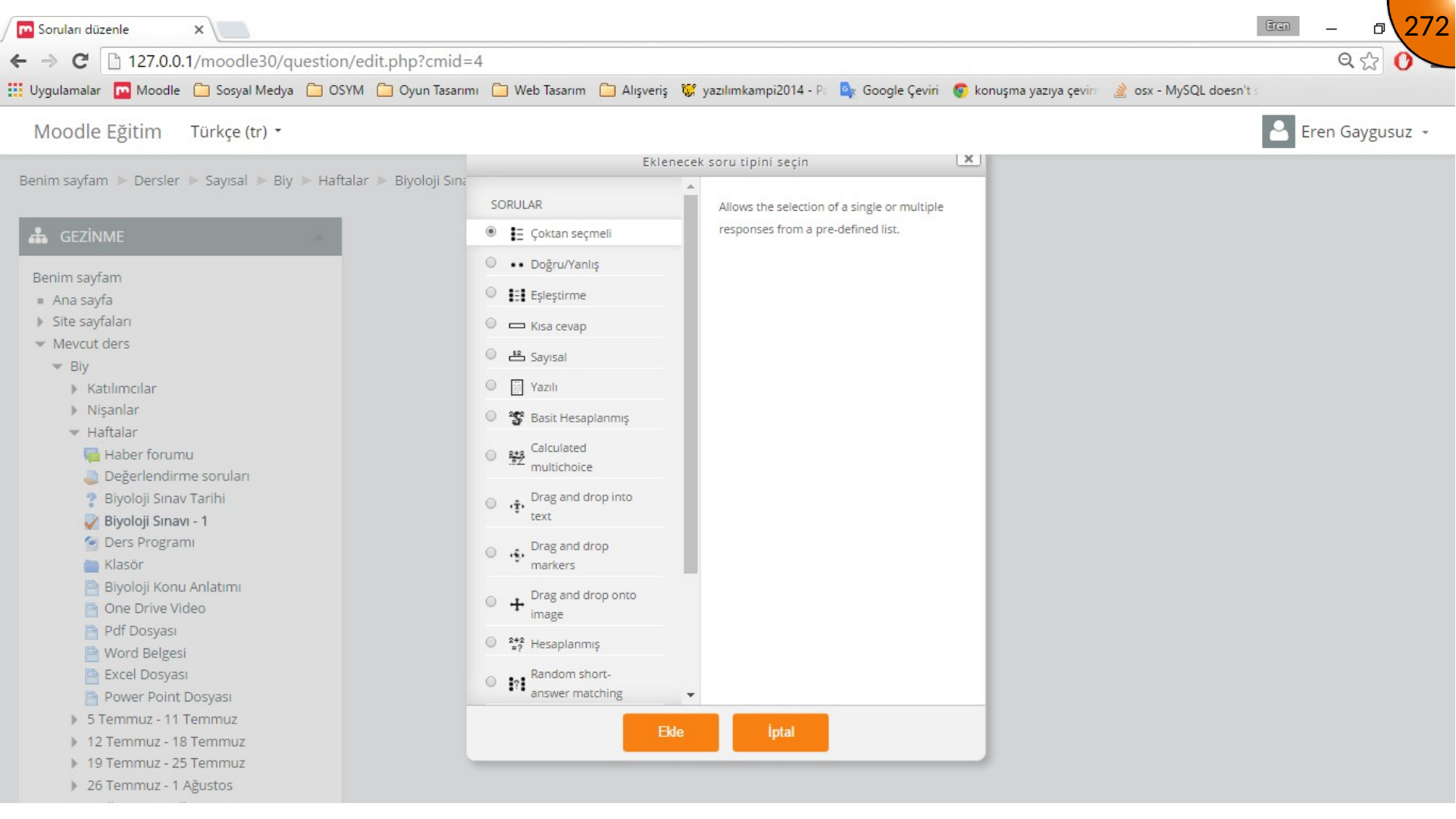1456x819 pixels.
Task: Expand the 5 Temmuz - 11 Temmuz node
Action: 74,720
